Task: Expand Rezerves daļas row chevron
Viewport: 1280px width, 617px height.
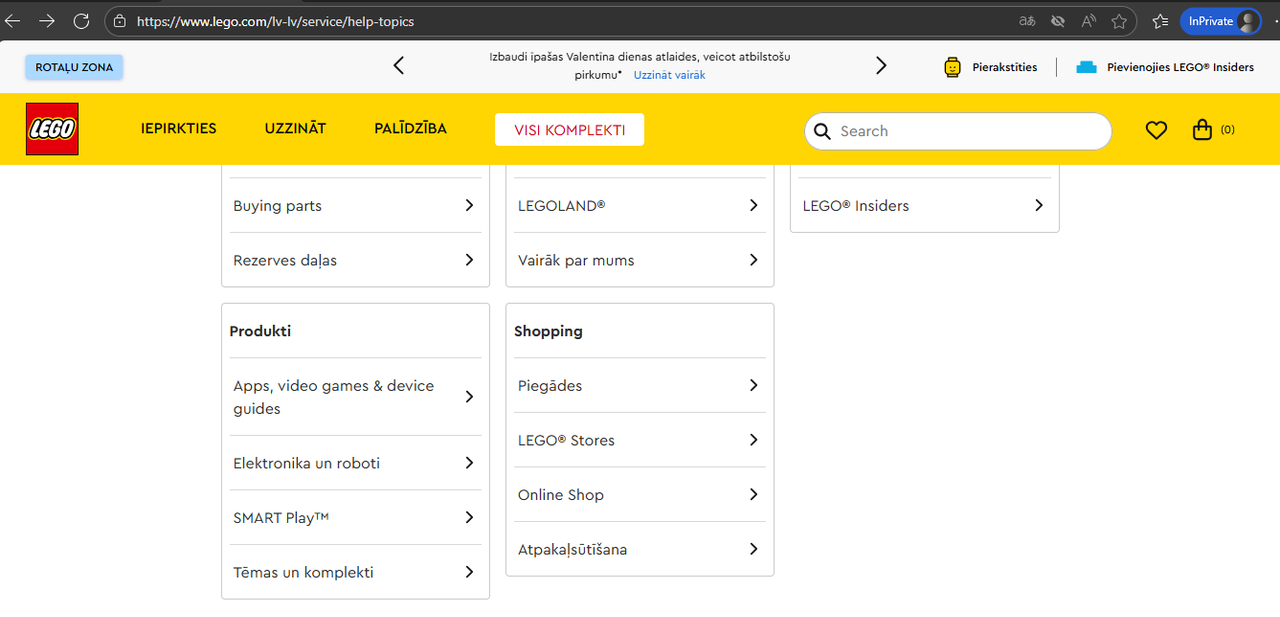Action: point(469,260)
